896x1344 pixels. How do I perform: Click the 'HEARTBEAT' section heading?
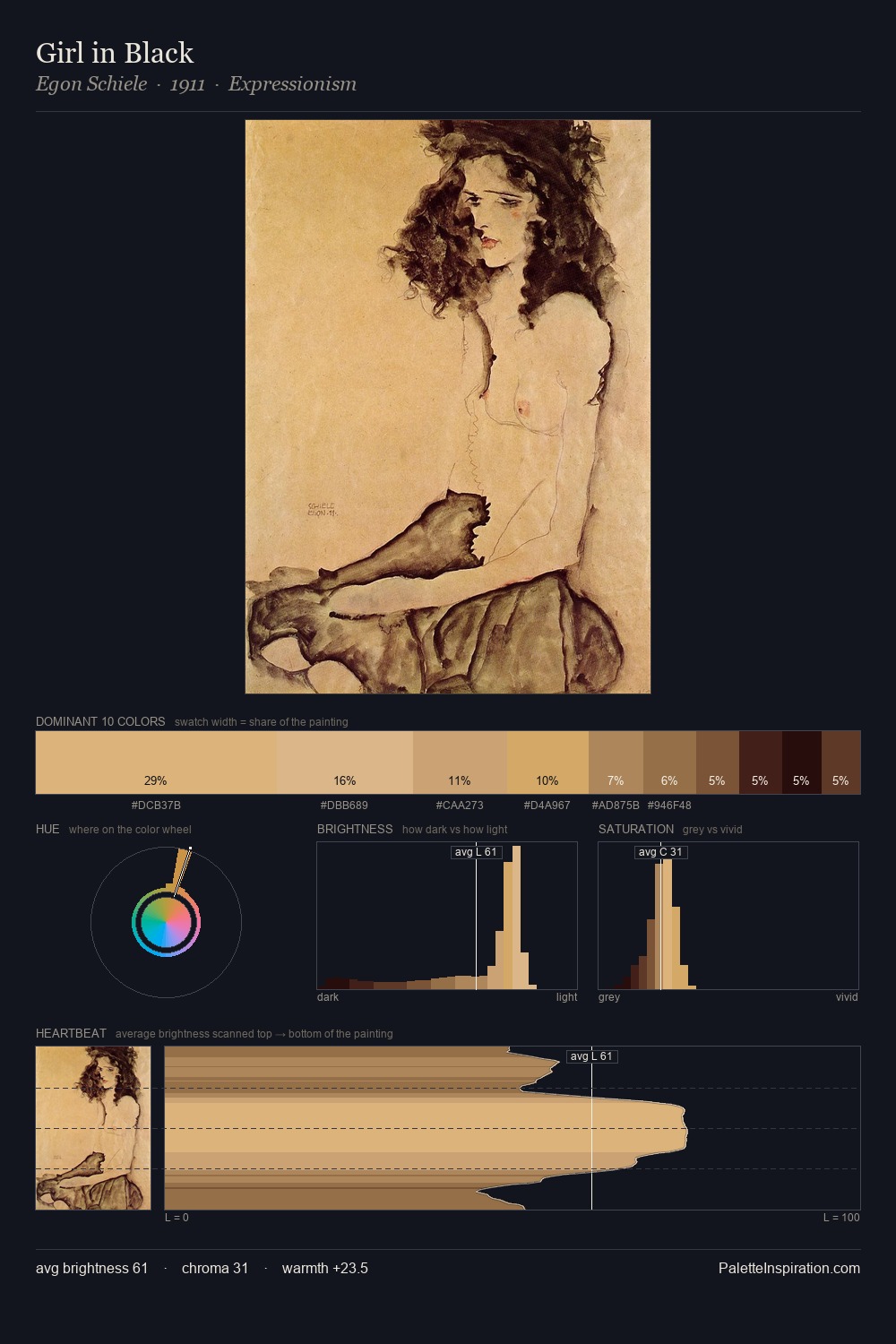tap(71, 1033)
